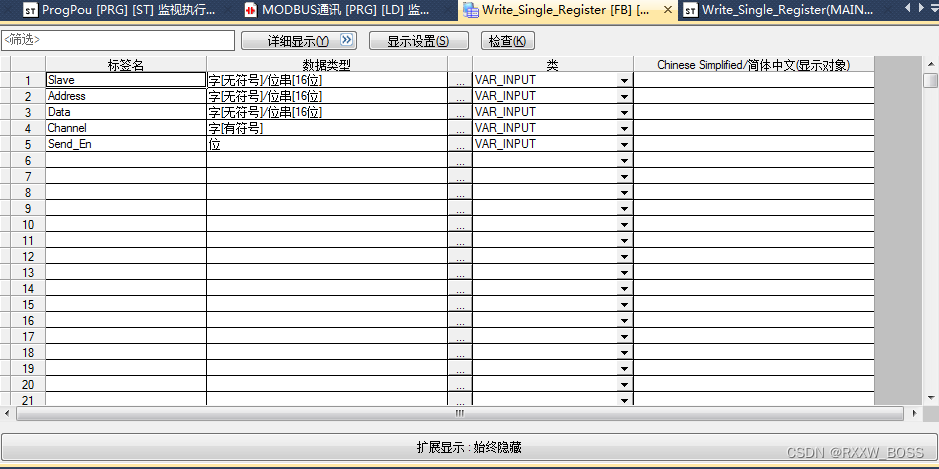Open data type picker for Data row
Screen dimensions: 939x469
click(x=460, y=112)
